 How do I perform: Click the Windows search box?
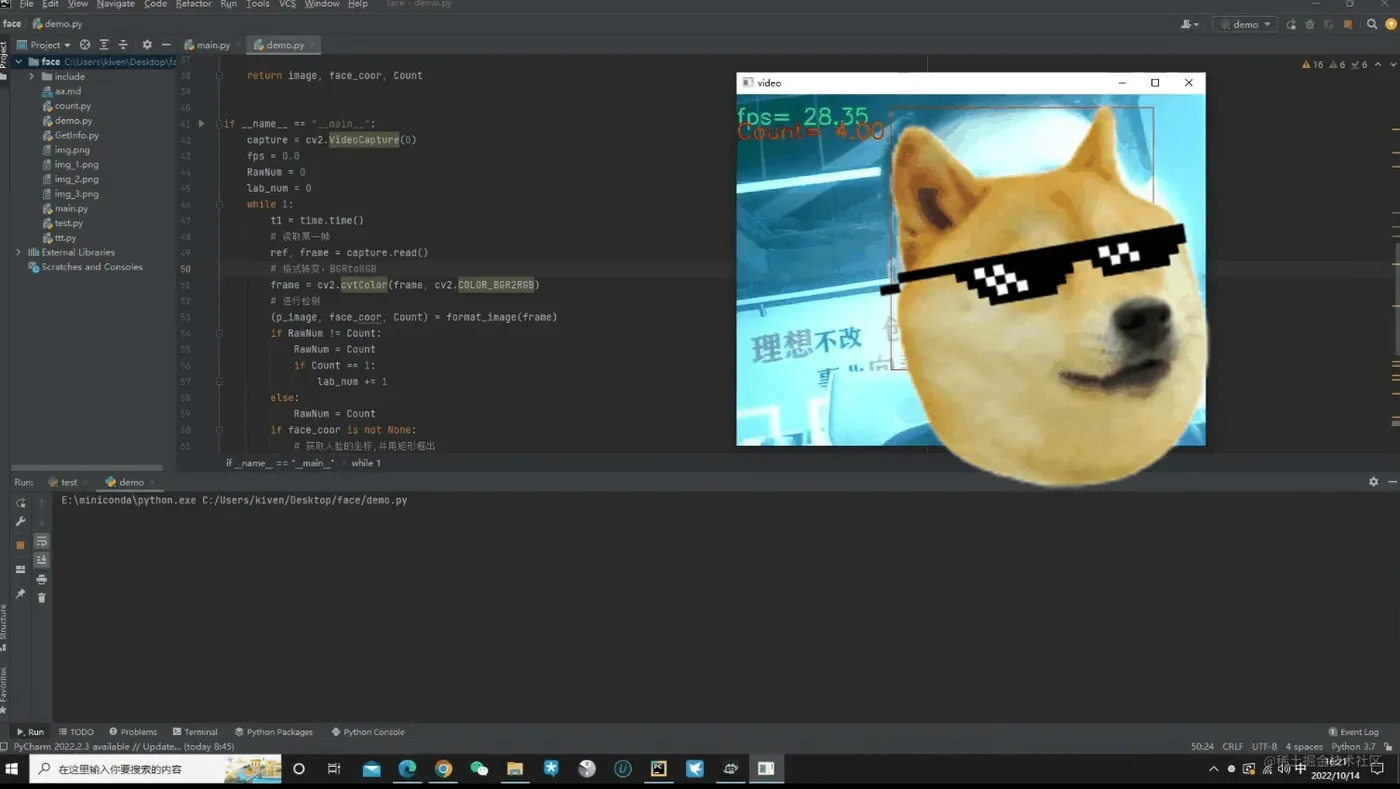pos(155,769)
